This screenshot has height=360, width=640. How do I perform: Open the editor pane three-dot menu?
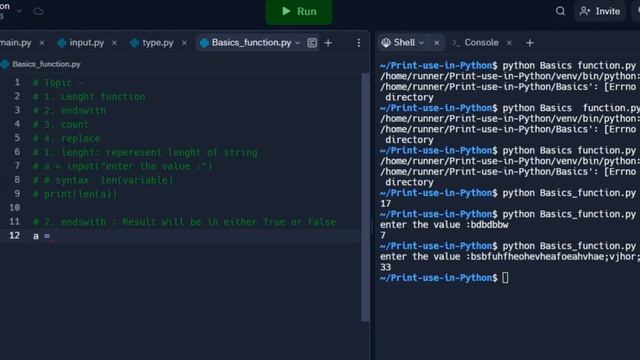[x=358, y=43]
